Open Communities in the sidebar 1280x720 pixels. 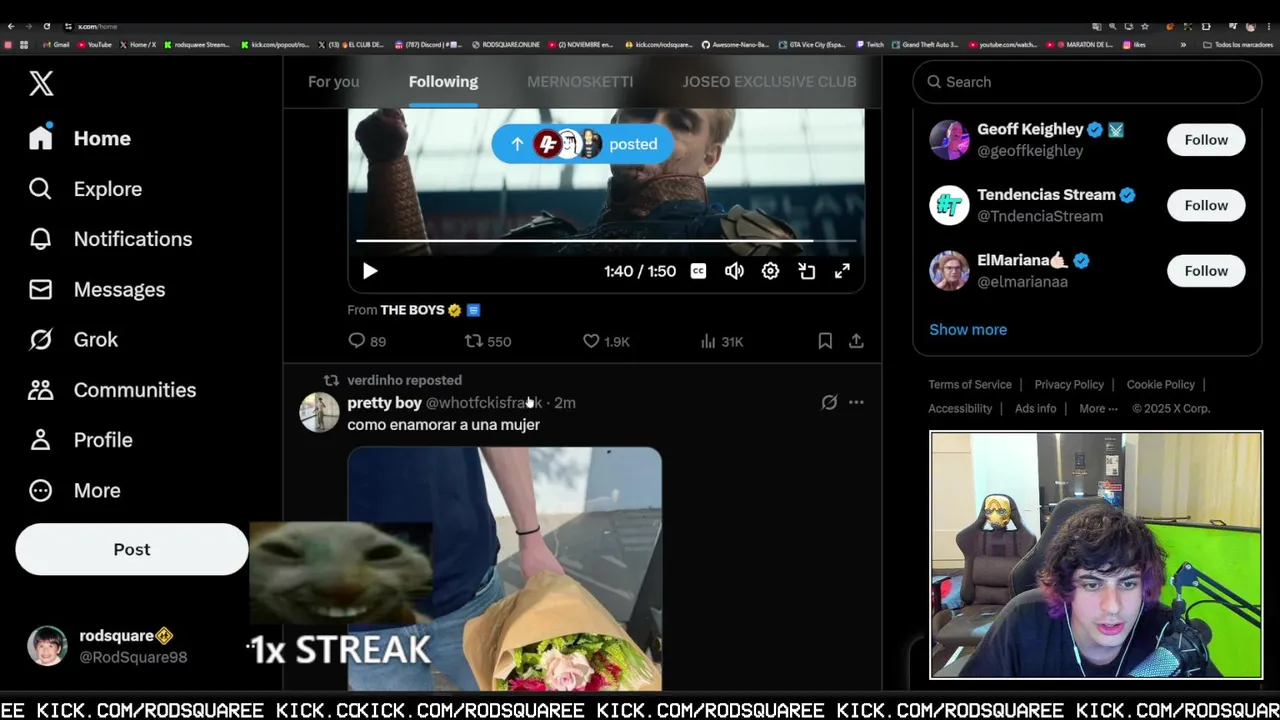112,390
